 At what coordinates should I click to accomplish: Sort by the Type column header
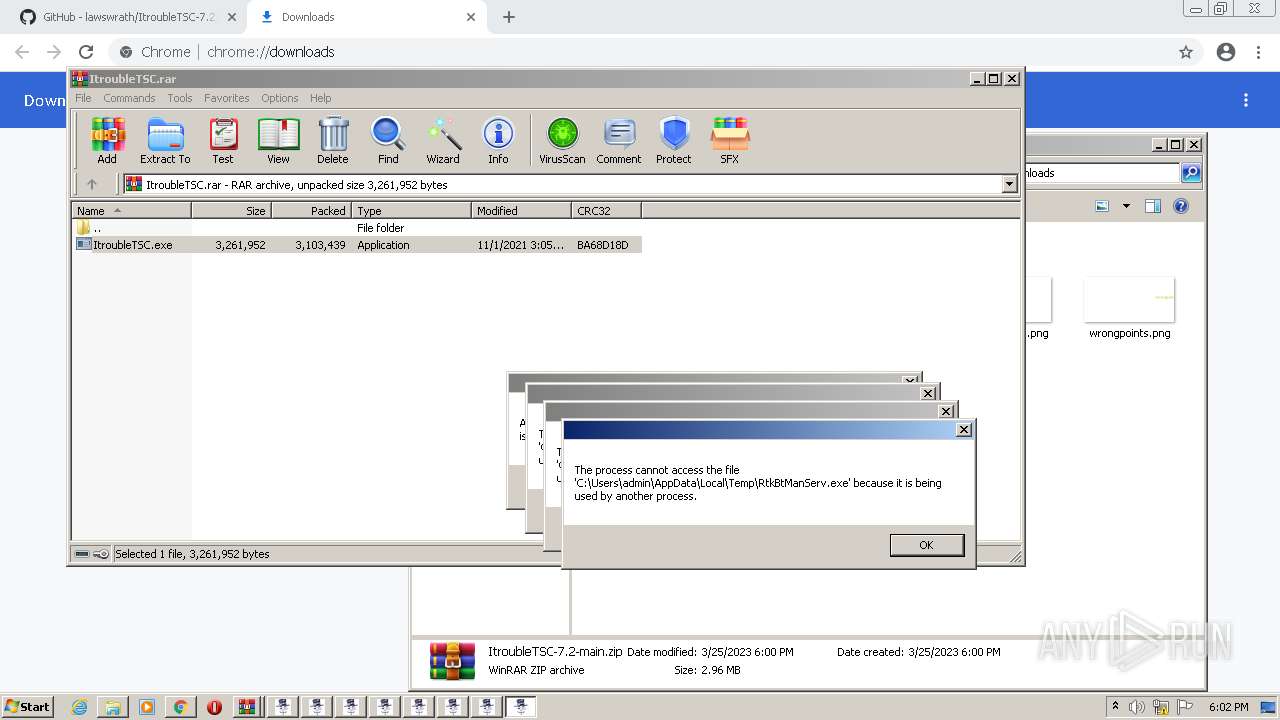411,210
